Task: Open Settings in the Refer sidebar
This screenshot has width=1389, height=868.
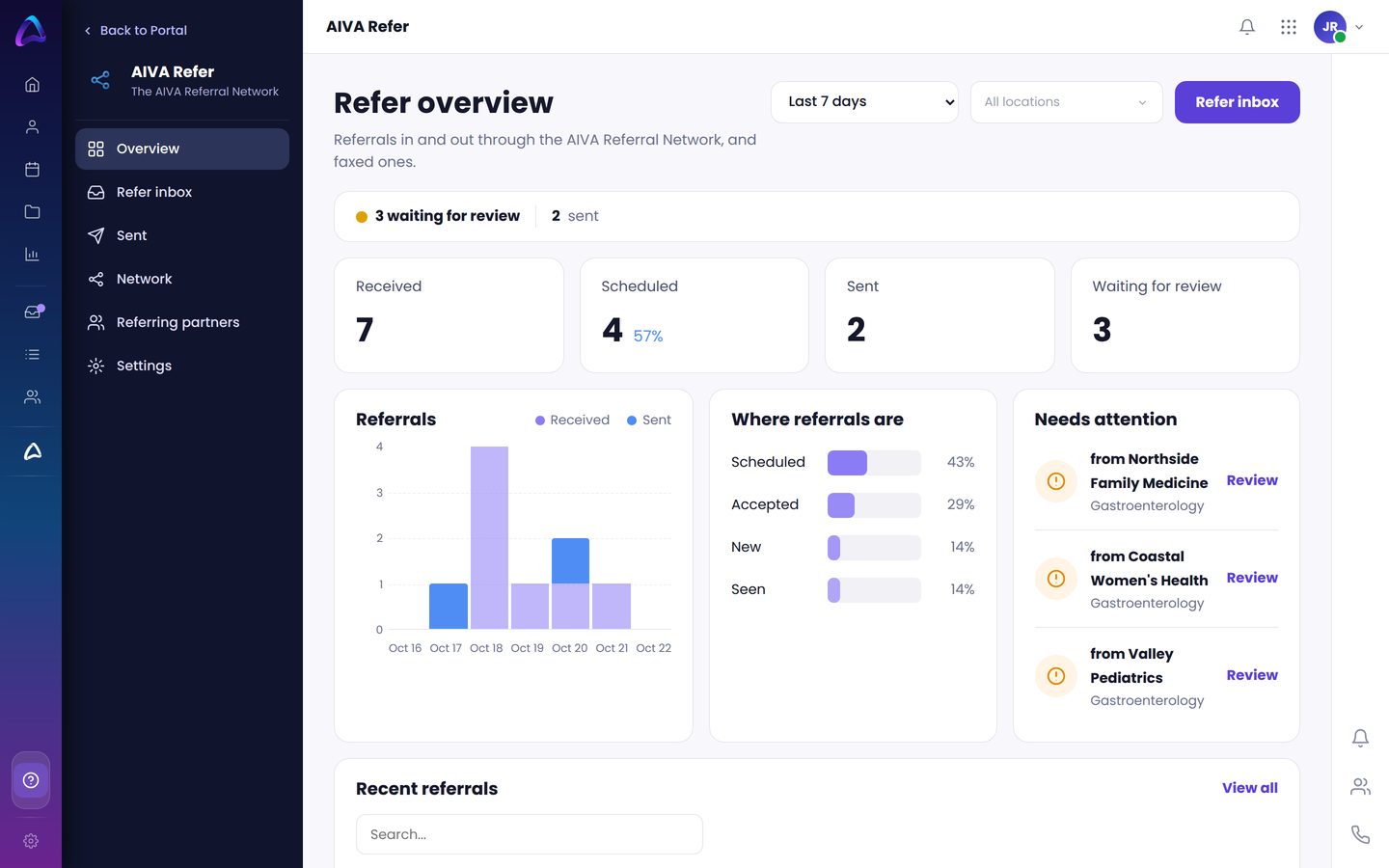Action: [x=182, y=366]
